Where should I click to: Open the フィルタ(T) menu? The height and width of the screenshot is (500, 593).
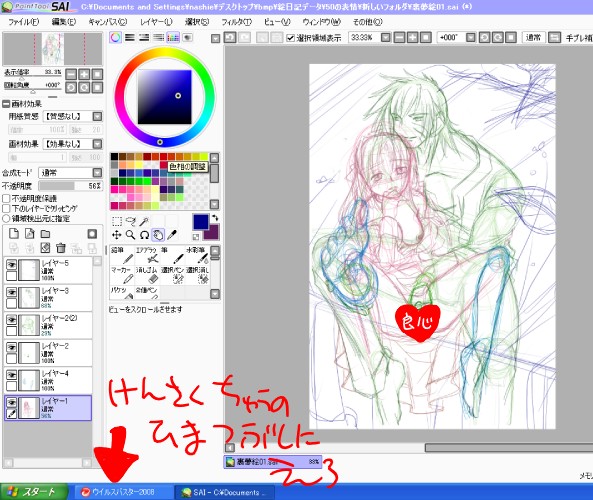pos(236,22)
